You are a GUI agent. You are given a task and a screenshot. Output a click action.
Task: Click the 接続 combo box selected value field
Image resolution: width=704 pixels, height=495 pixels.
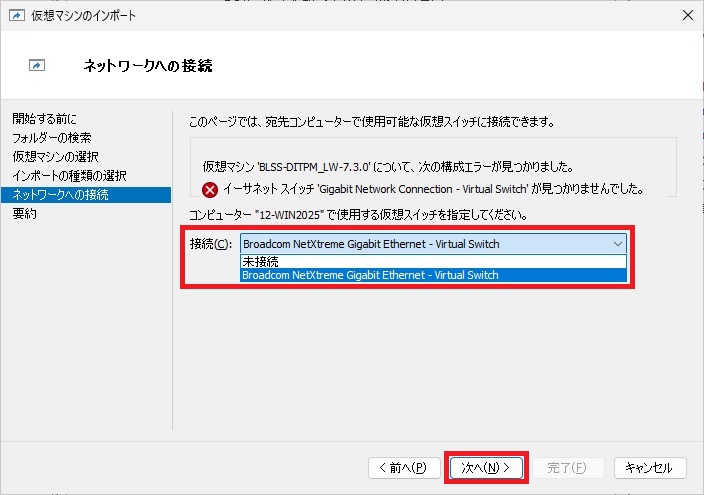pyautogui.click(x=420, y=243)
